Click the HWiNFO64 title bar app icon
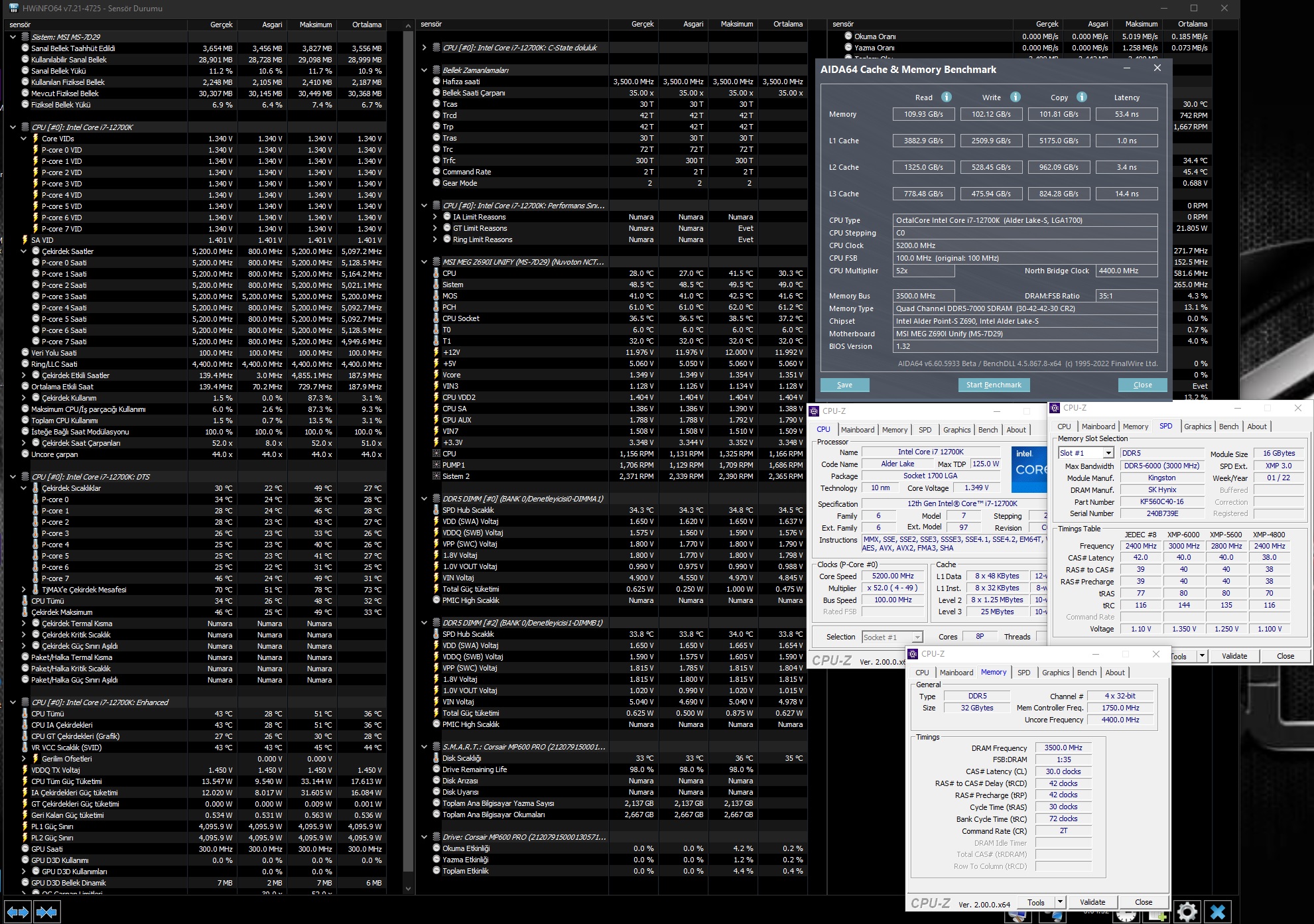 13,8
